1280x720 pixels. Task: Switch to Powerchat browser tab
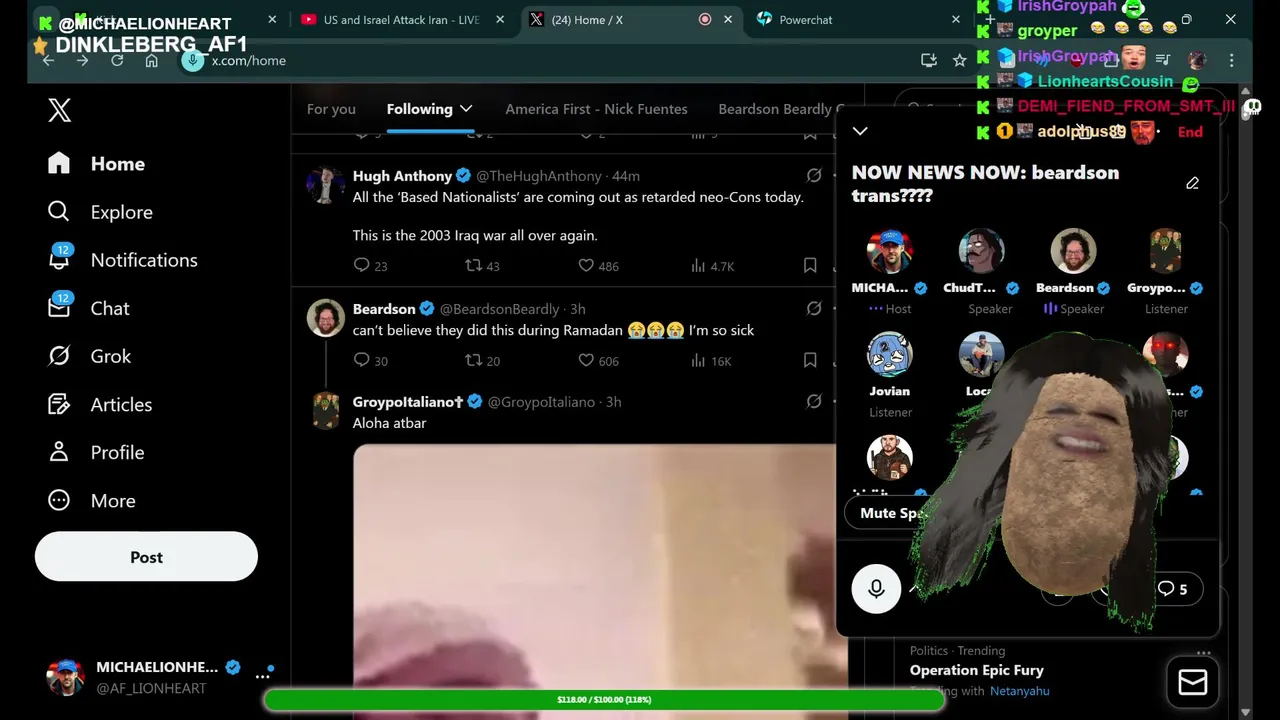click(856, 19)
